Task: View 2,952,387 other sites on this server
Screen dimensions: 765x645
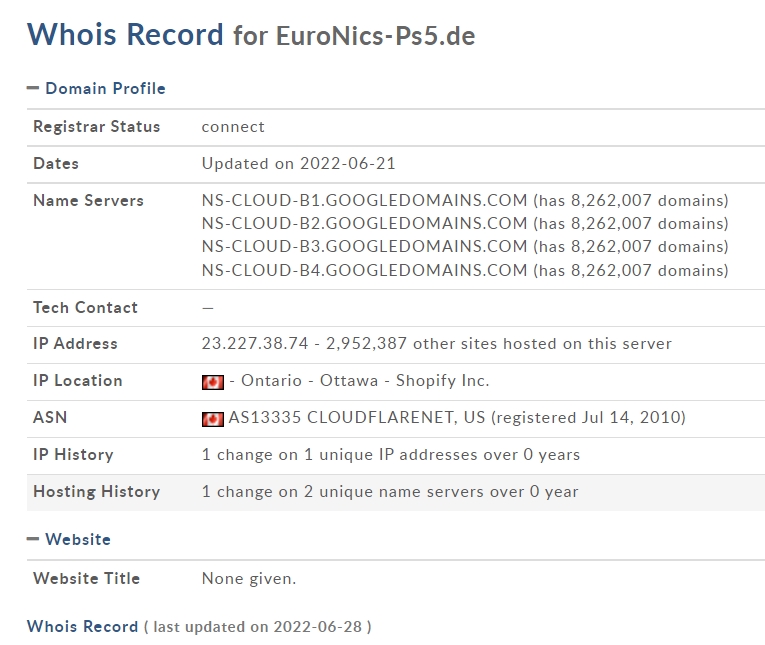Action: tap(499, 343)
